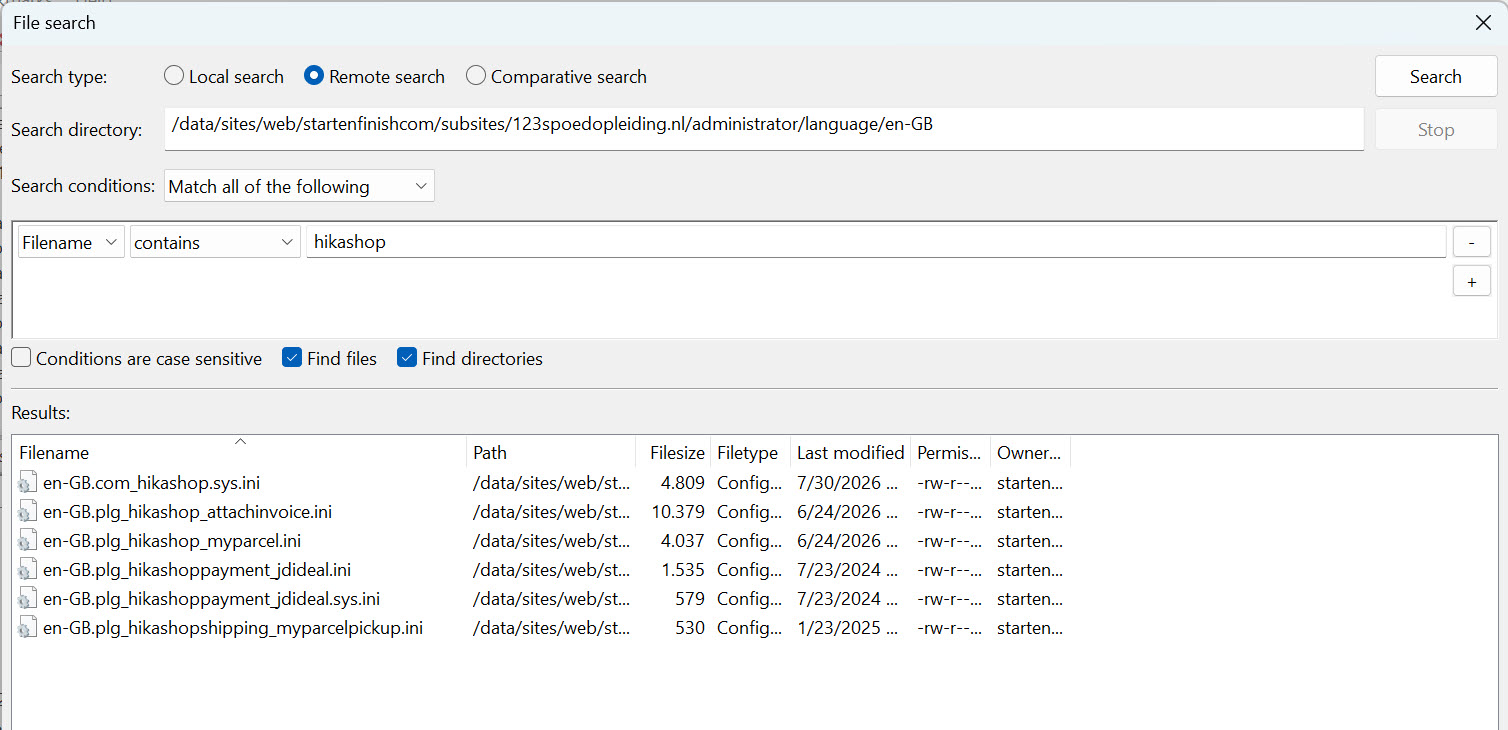Sort results by Owner column header
The width and height of the screenshot is (1508, 730).
click(x=1030, y=453)
